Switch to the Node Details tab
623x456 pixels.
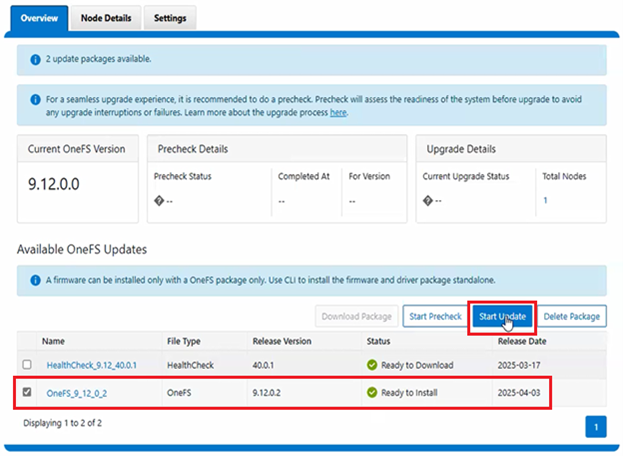coord(106,18)
